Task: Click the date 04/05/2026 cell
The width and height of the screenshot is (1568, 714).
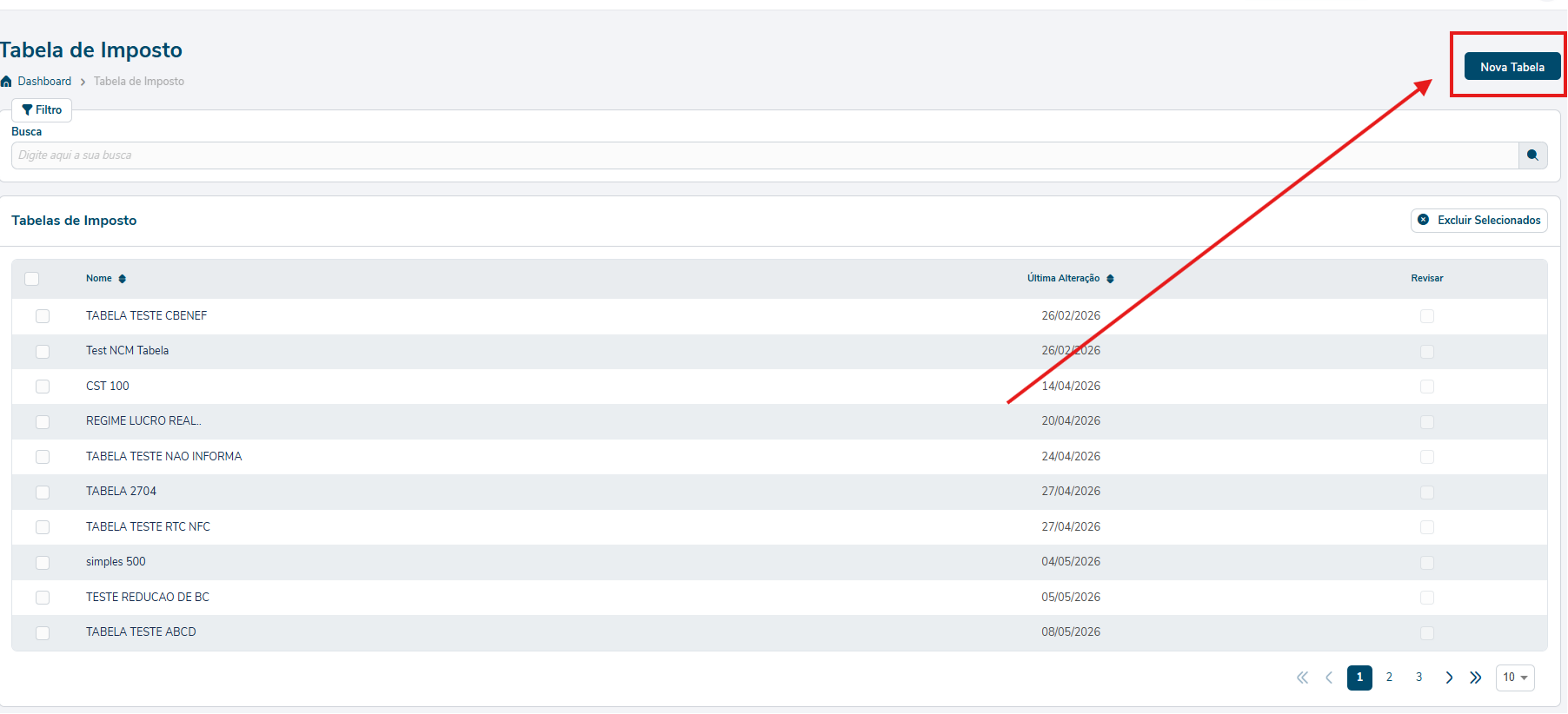Action: coord(1071,562)
